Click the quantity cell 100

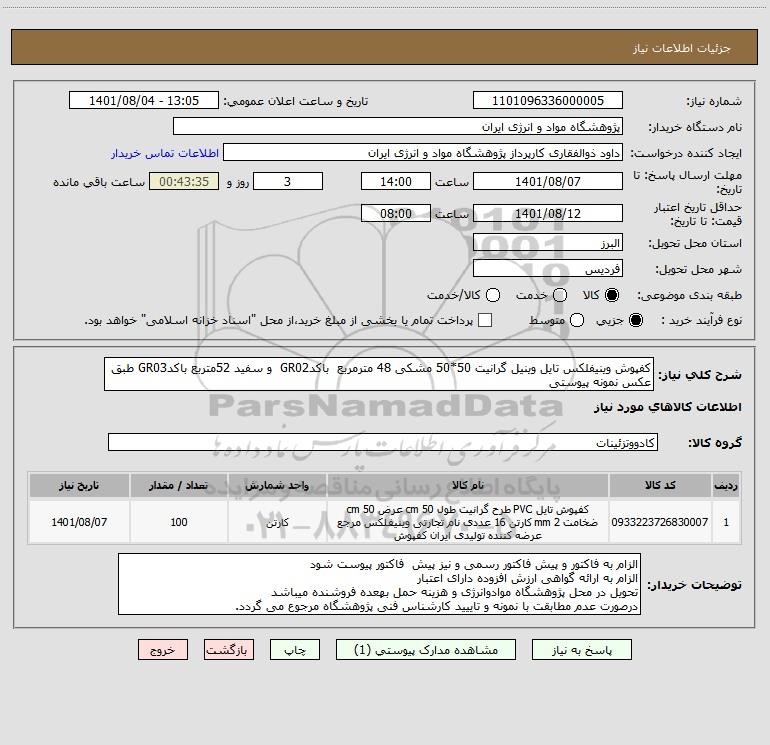[179, 522]
